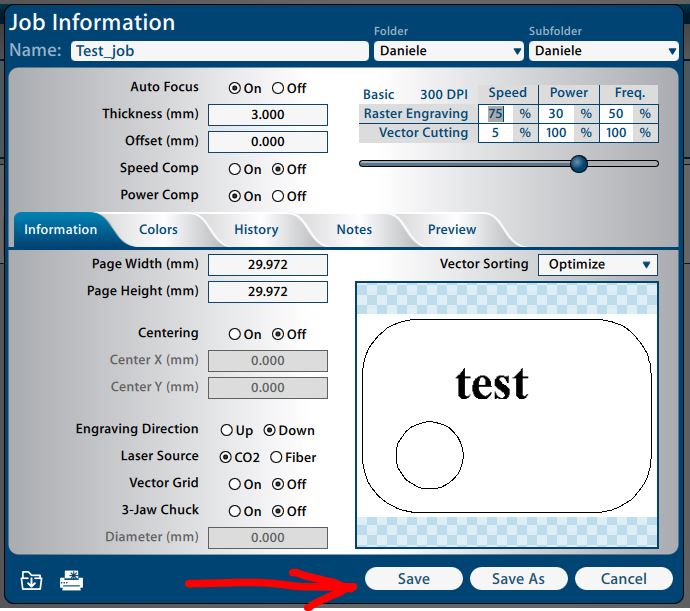The width and height of the screenshot is (690, 611).
Task: Click the Save button
Action: [414, 579]
